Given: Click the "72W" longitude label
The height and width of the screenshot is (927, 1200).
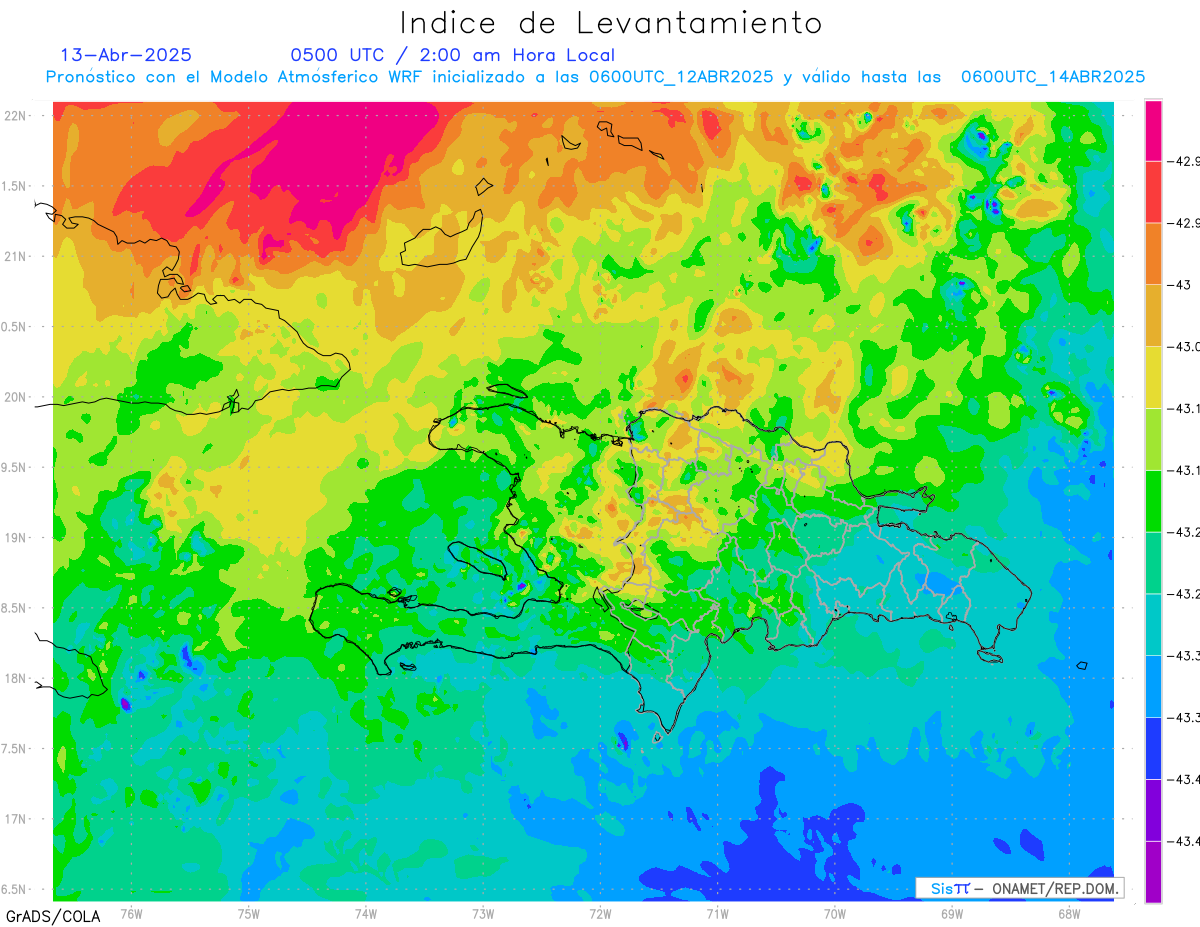Looking at the screenshot, I should tap(600, 913).
